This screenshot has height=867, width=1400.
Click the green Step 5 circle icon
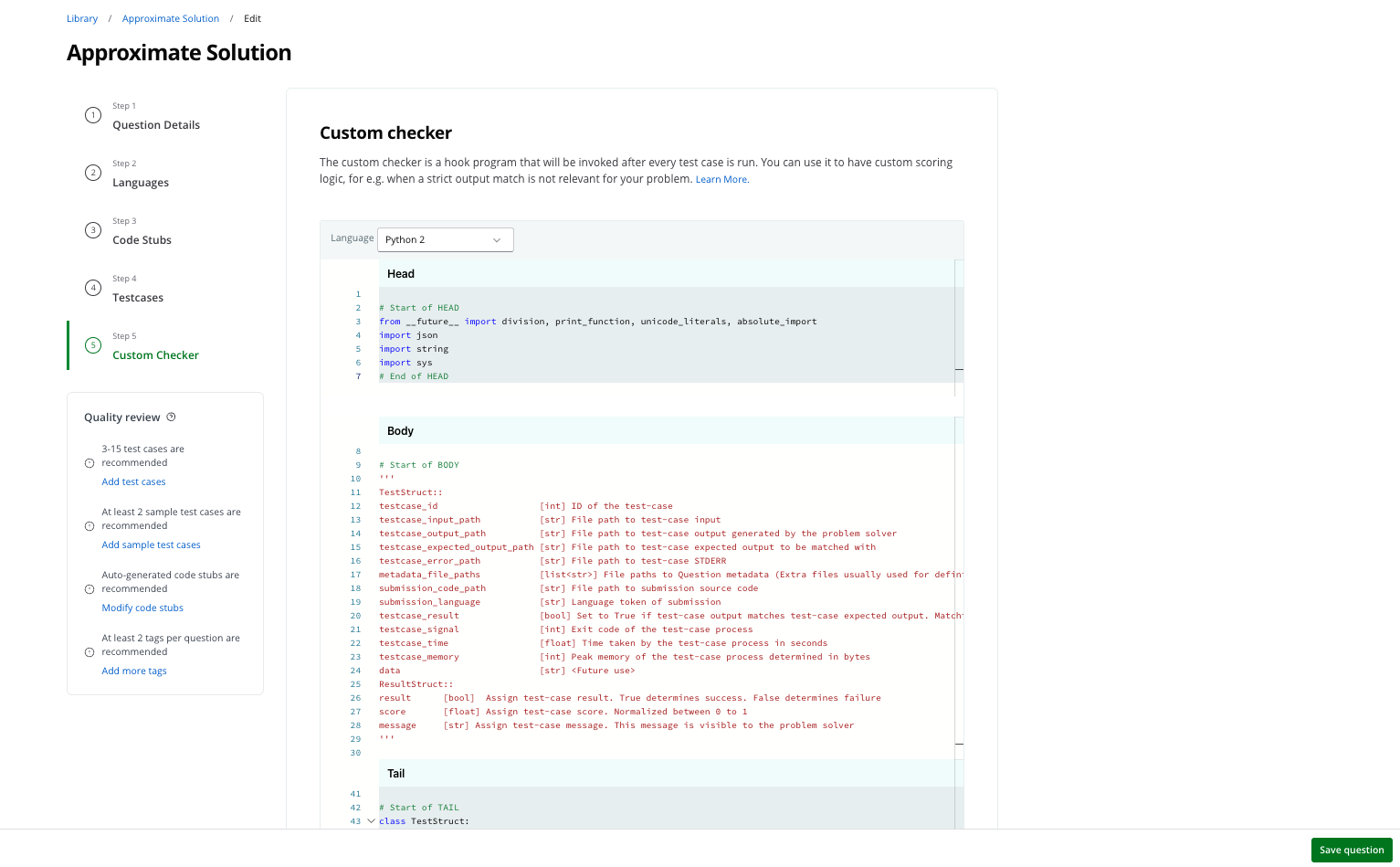pyautogui.click(x=93, y=345)
